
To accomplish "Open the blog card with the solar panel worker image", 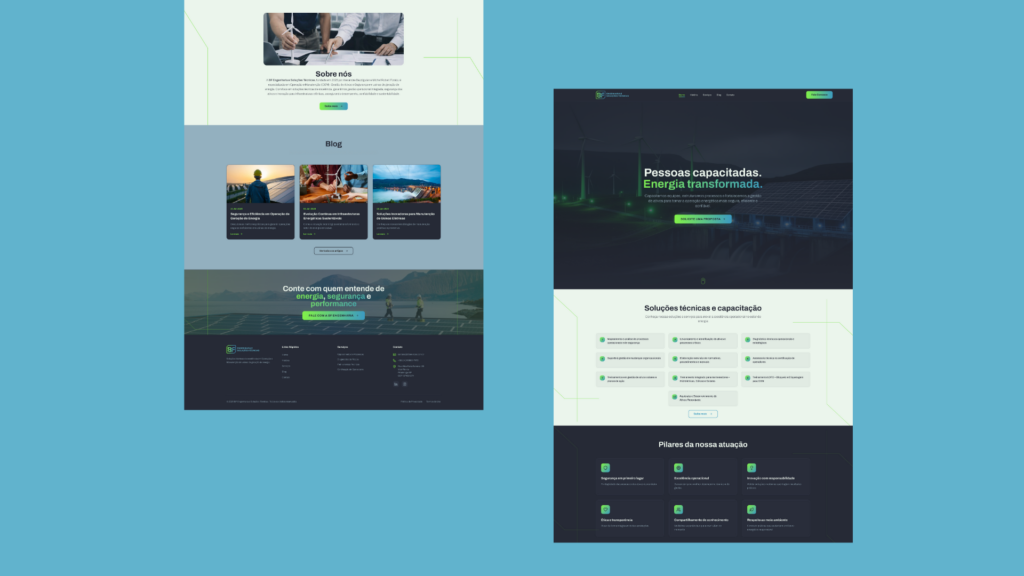I will [260, 202].
